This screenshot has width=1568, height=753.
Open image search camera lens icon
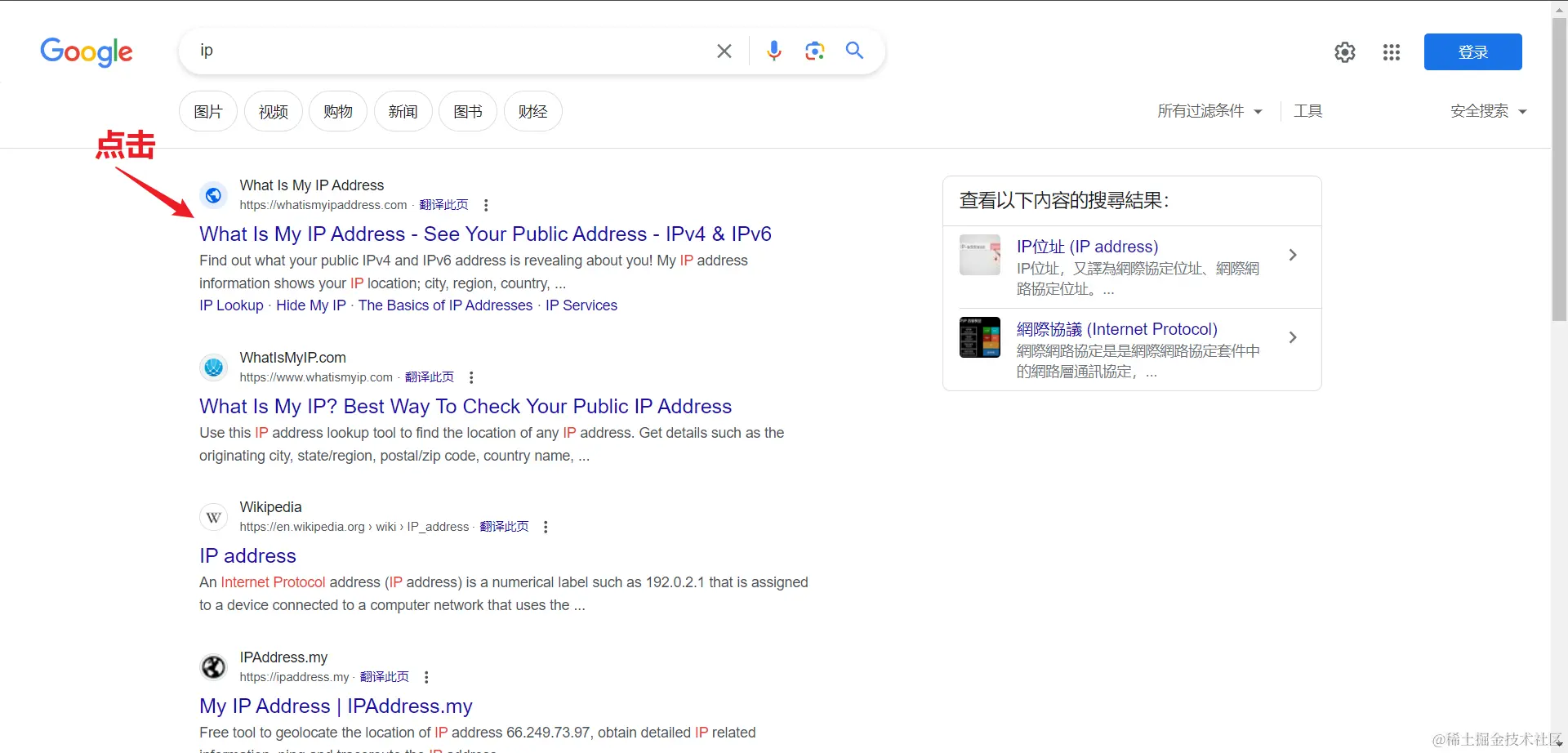coord(814,51)
